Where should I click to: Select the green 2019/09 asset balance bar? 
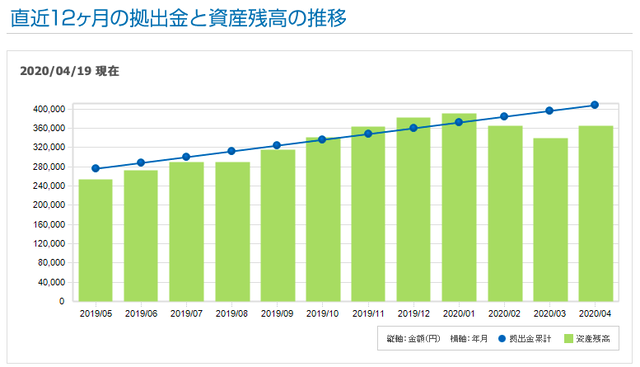click(278, 226)
